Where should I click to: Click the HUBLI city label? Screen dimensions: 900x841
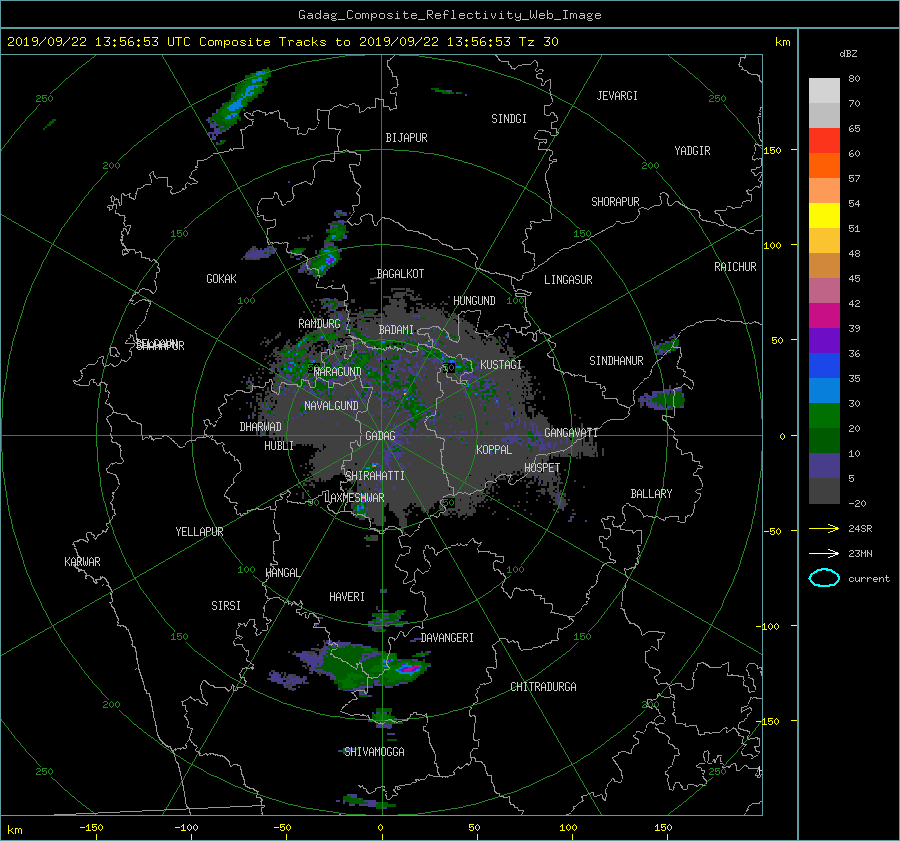coord(279,446)
